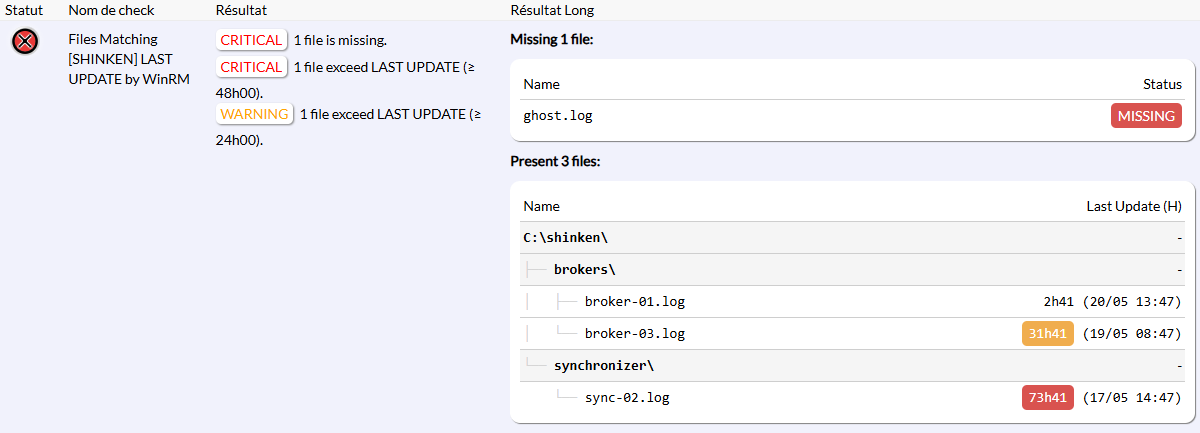Click the first CRITICAL badge
Screen dimensions: 1200x433
251,40
